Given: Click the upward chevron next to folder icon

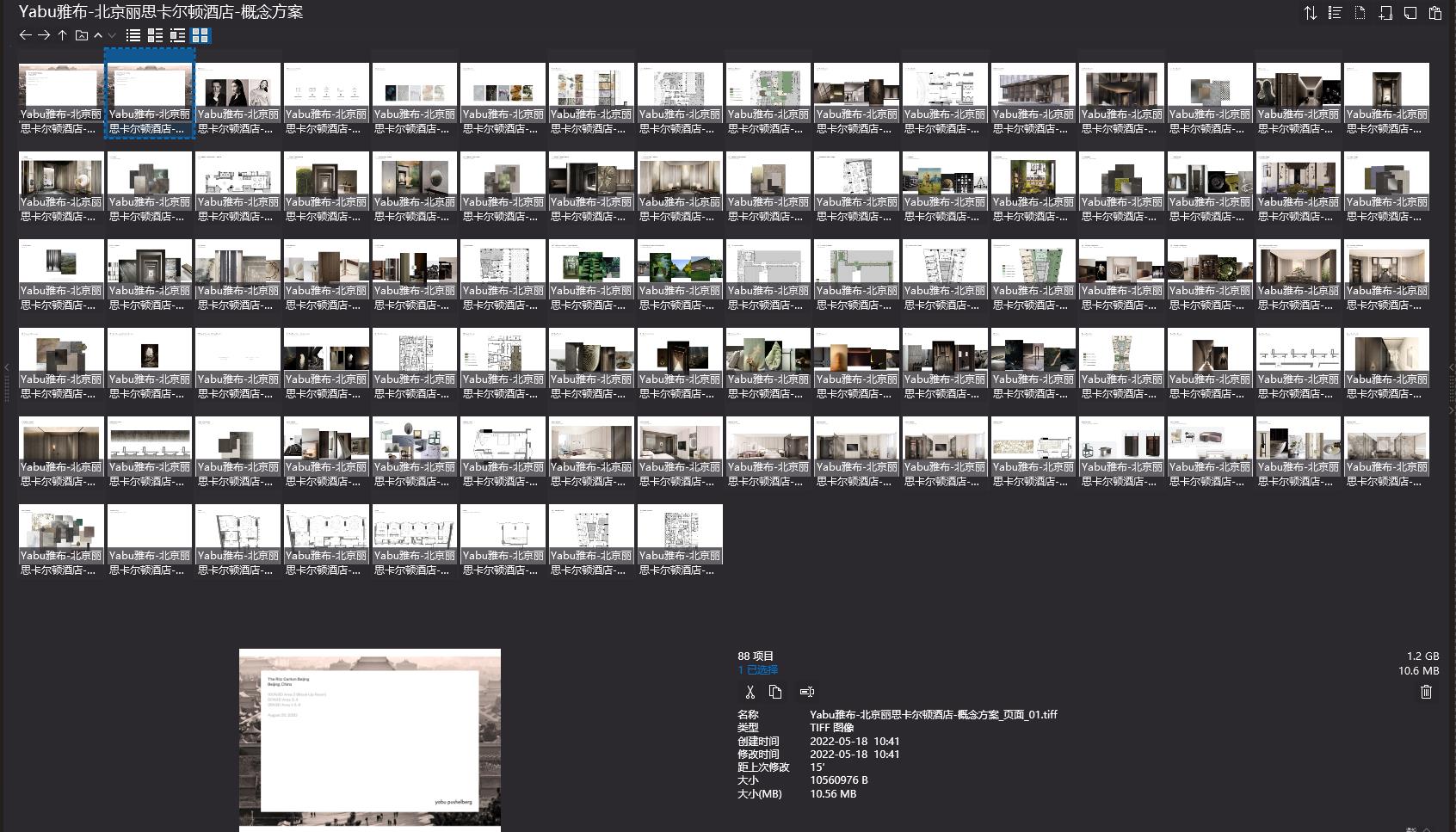Looking at the screenshot, I should [98, 35].
